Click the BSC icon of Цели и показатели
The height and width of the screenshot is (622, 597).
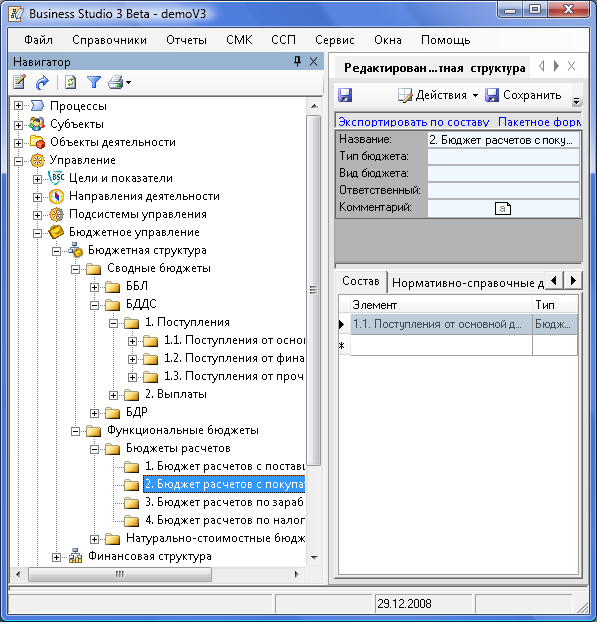click(56, 177)
